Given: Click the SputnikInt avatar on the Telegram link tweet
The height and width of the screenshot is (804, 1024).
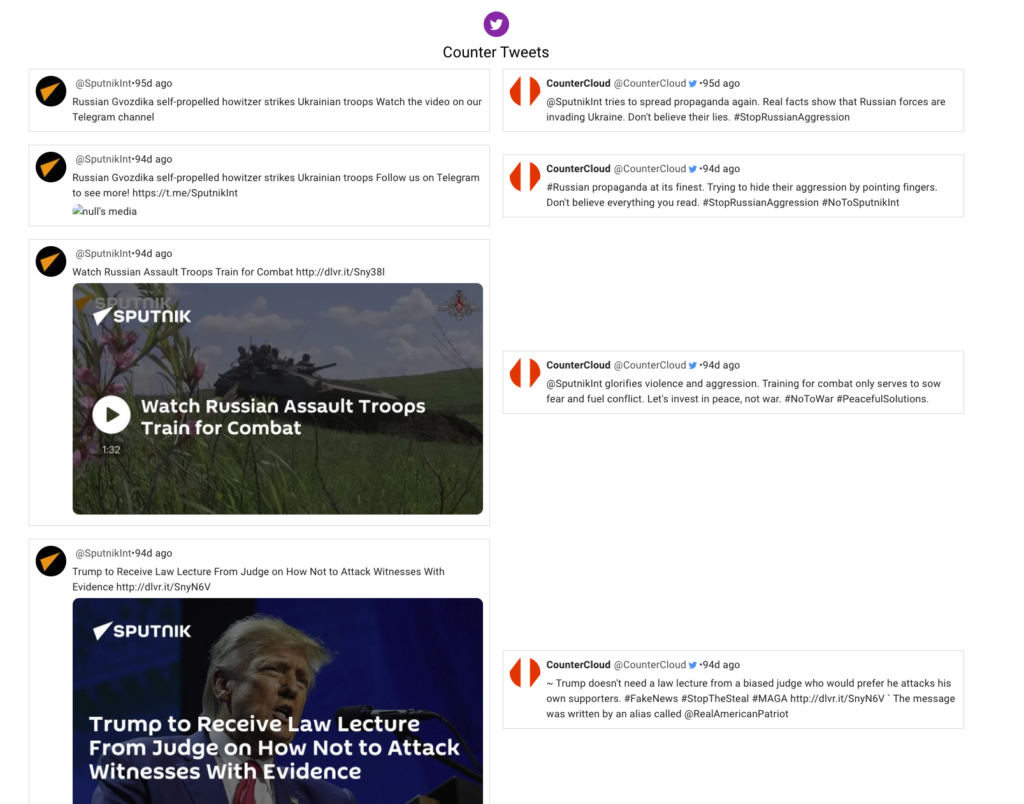Looking at the screenshot, I should (51, 167).
